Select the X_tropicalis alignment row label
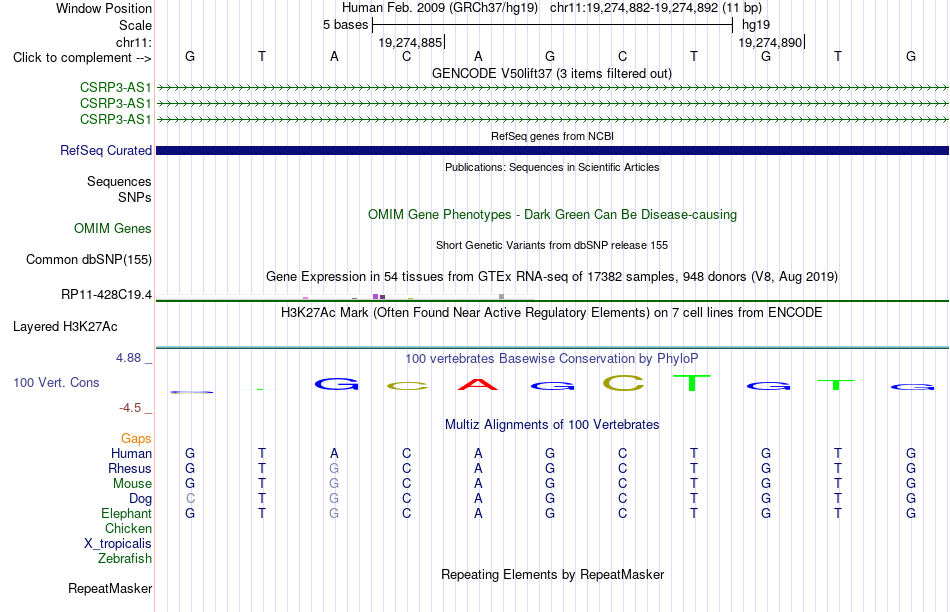This screenshot has width=950, height=612. 118,544
